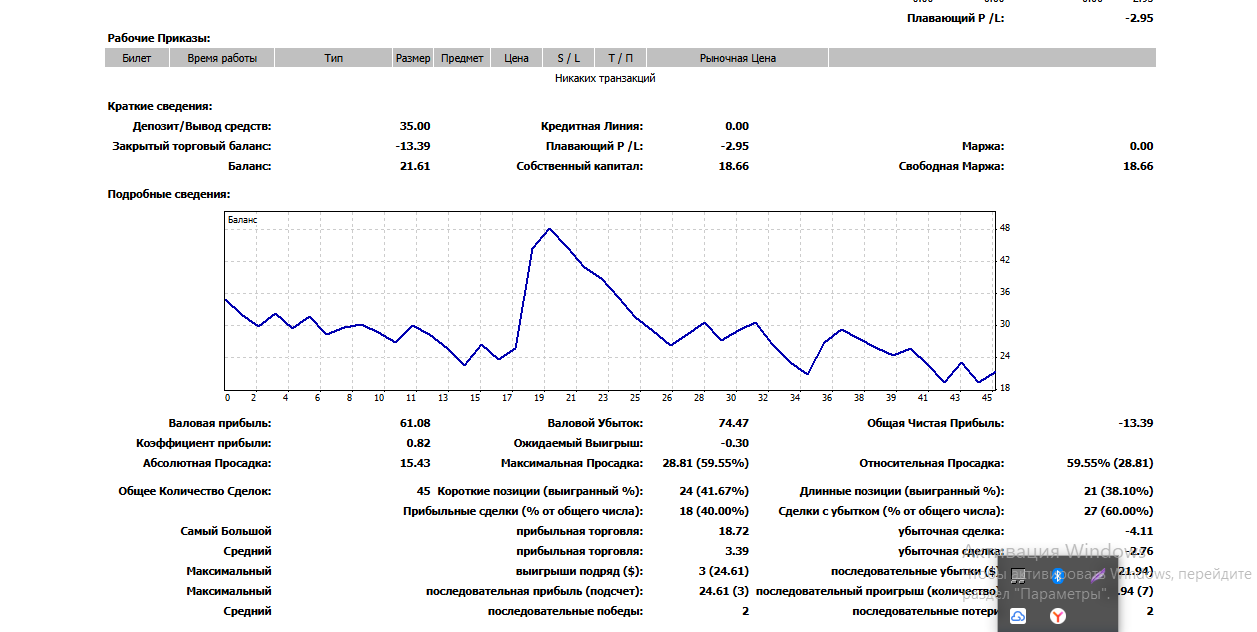This screenshot has height=632, width=1257.
Task: Click the value 21 (38.10%)
Action: [1118, 491]
